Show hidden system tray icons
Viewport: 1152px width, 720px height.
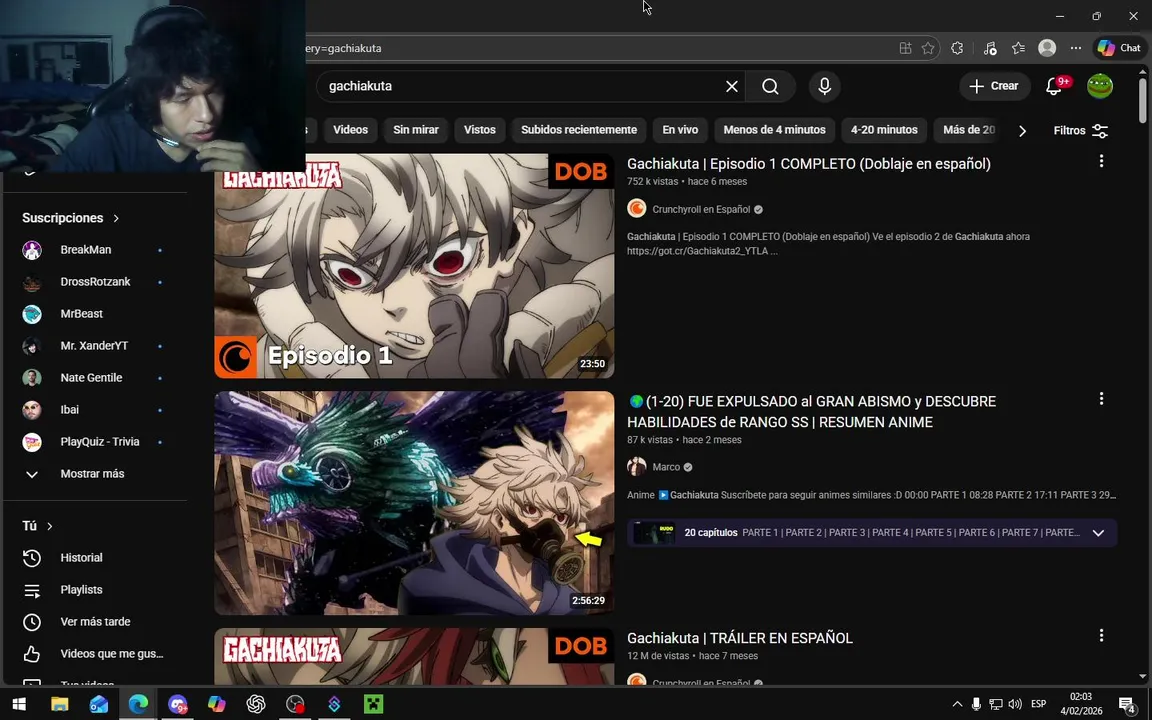[x=957, y=705]
